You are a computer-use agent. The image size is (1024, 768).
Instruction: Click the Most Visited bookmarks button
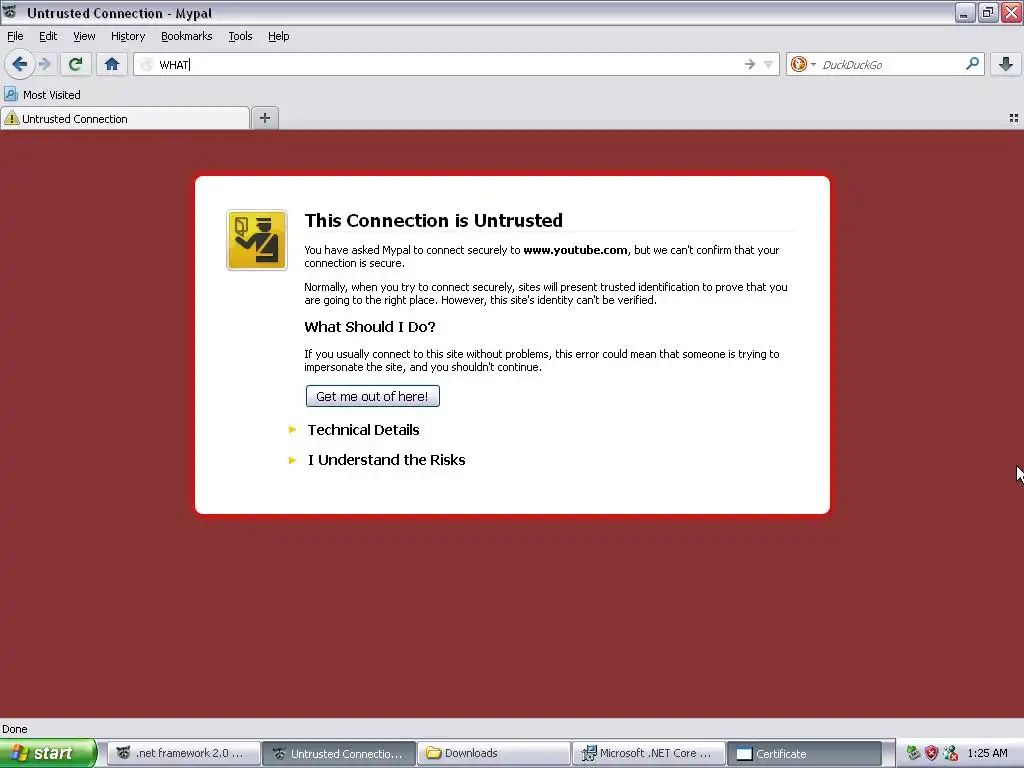click(42, 95)
